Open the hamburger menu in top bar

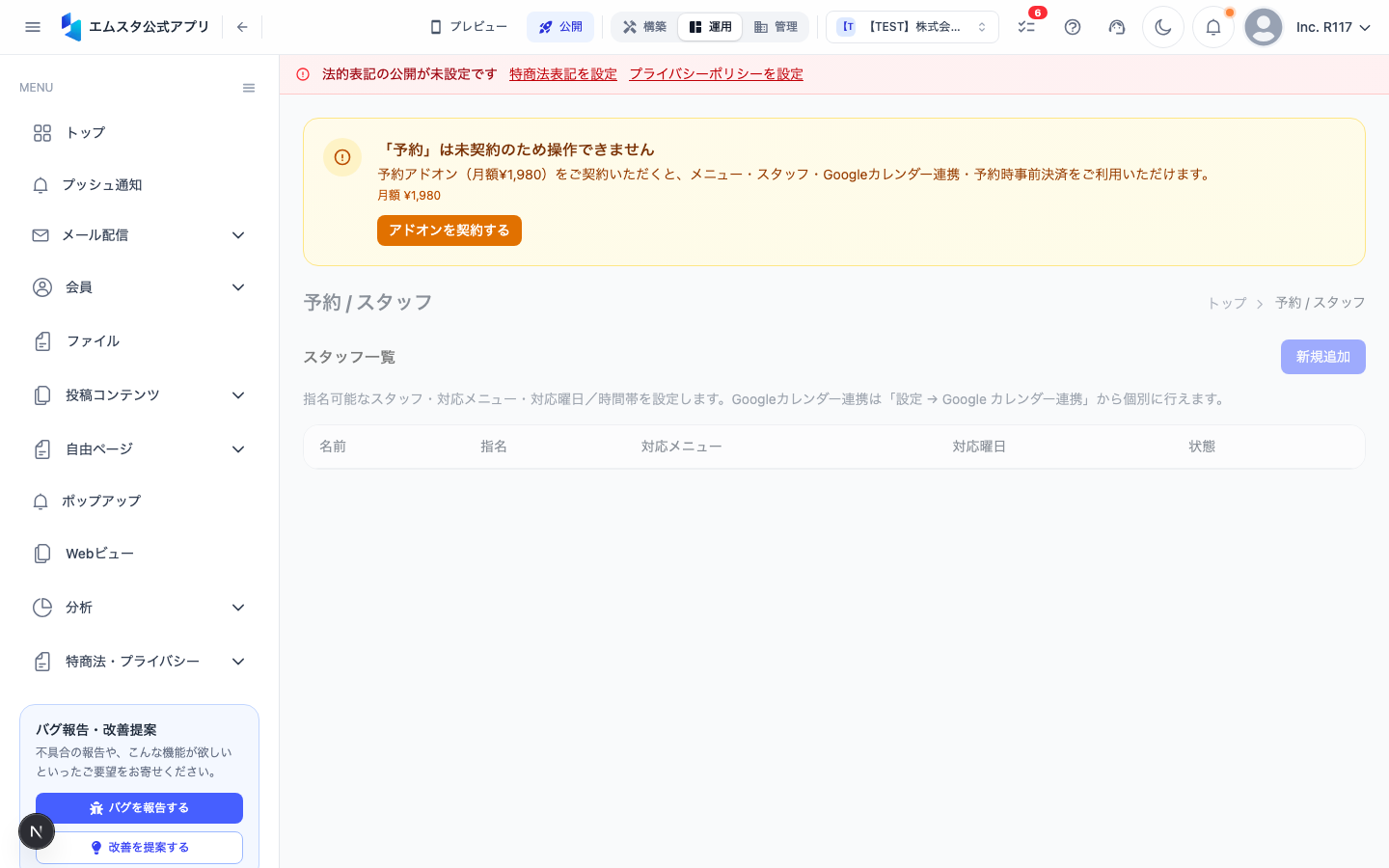[33, 27]
